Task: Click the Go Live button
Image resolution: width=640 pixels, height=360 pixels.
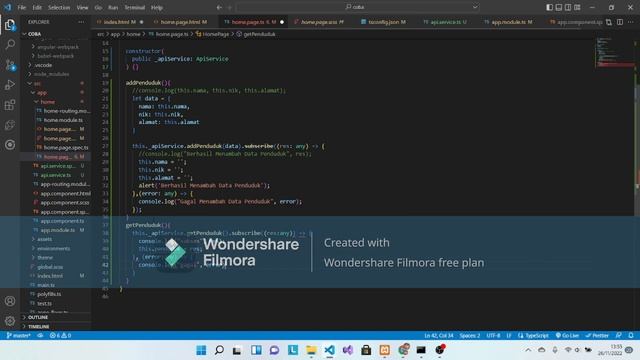Action: pos(567,336)
